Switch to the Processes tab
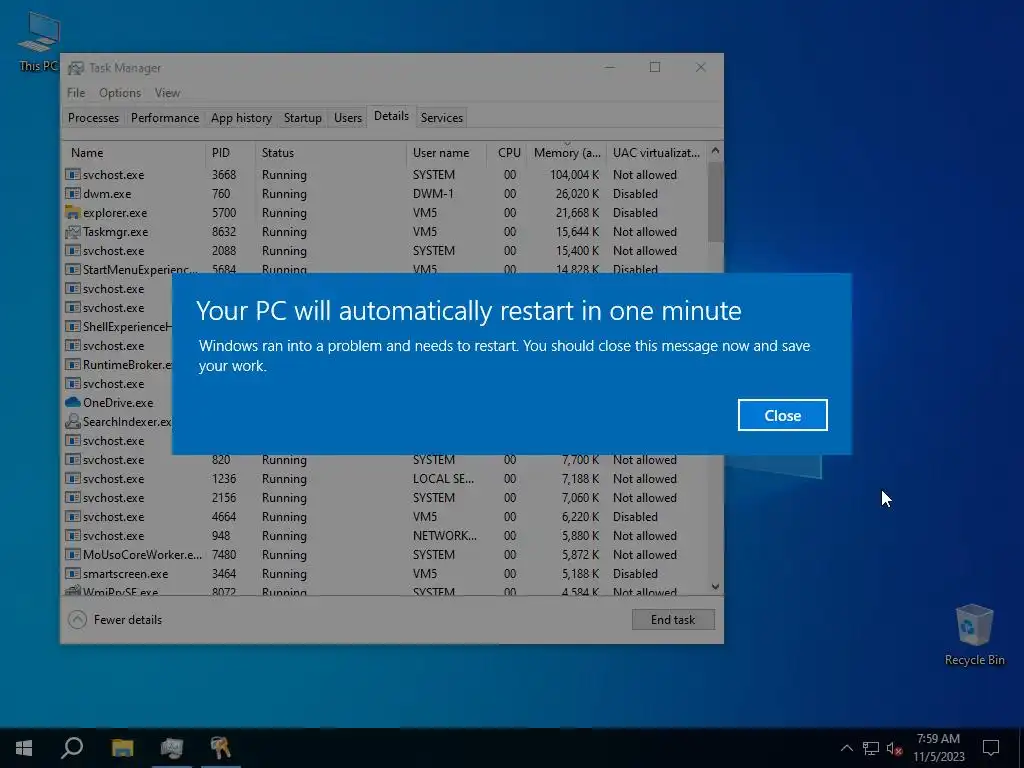Screen dimensions: 1024x768 [93, 118]
